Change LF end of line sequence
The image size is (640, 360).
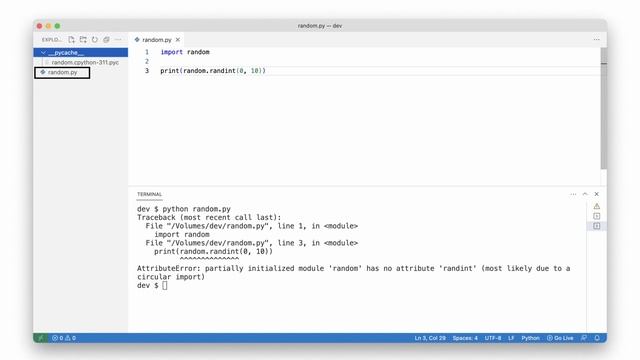[511, 338]
